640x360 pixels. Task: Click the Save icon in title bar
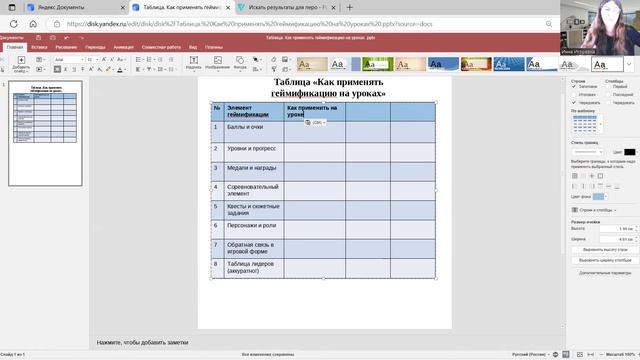[38, 38]
